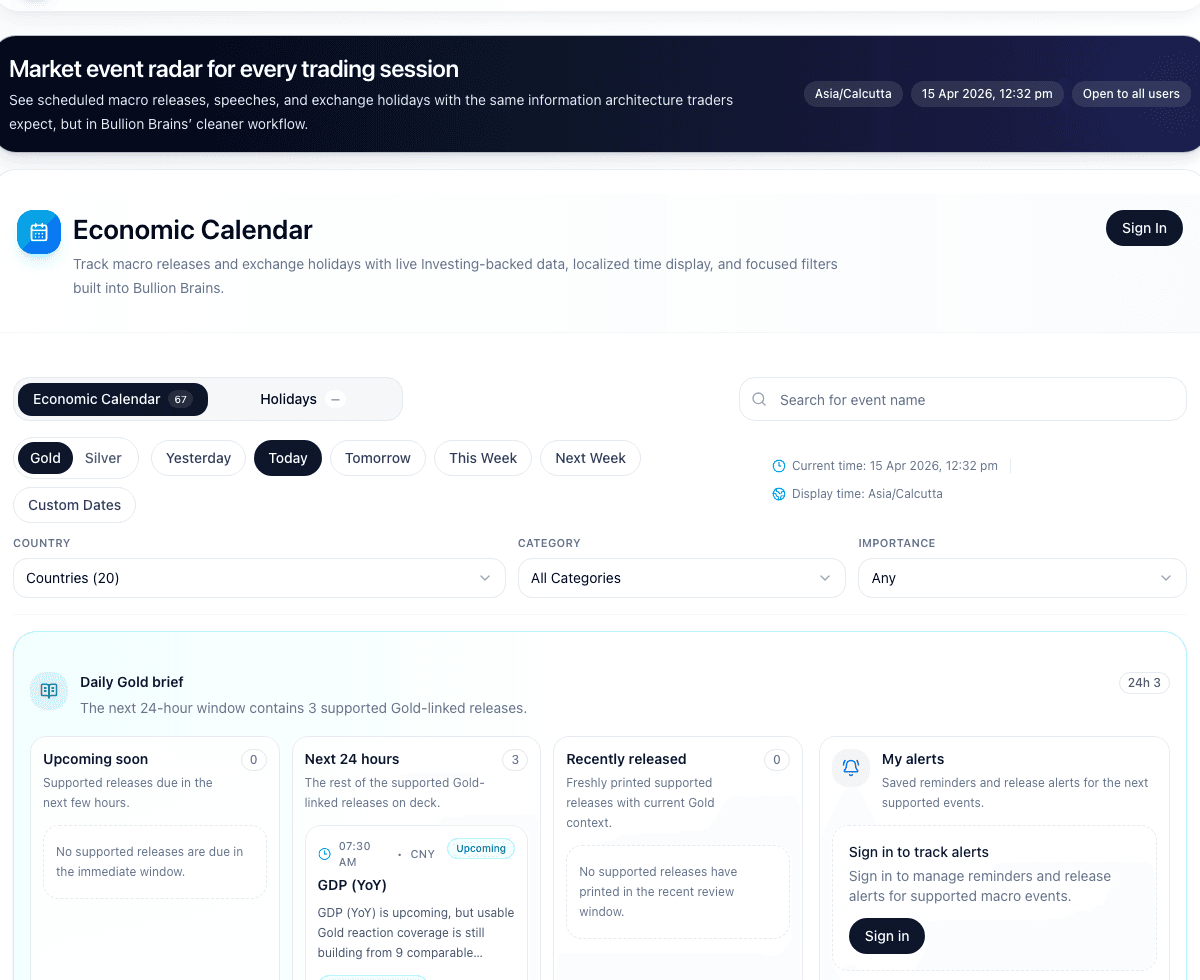Open the Custom Dates filter
Screen dimensions: 1200x980
coord(74,505)
